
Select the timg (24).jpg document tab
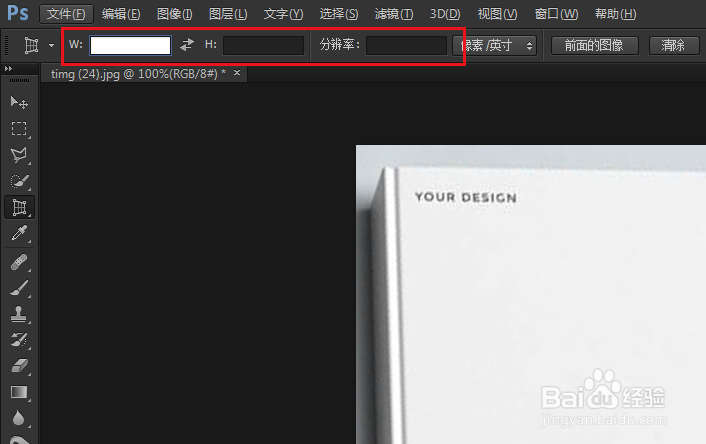point(139,74)
